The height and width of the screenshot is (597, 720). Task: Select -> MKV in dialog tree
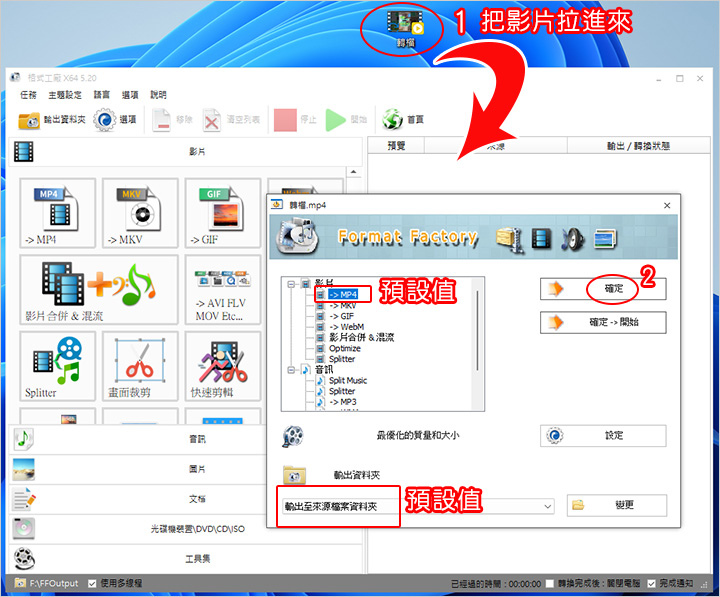pos(343,305)
